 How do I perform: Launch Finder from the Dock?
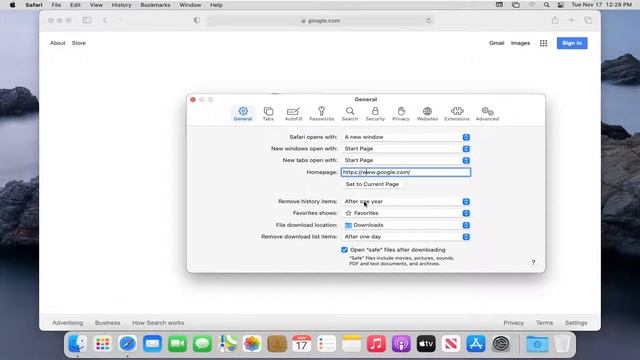[77, 344]
